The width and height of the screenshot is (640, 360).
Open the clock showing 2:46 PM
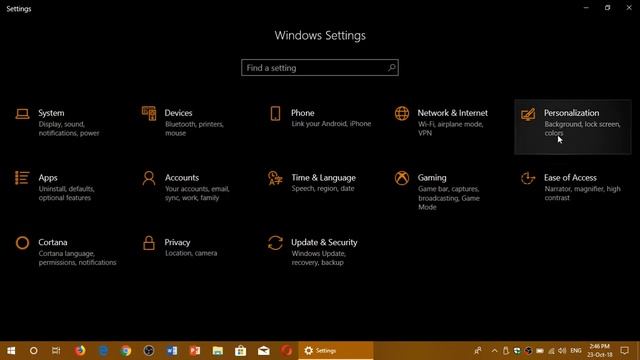[x=600, y=351]
